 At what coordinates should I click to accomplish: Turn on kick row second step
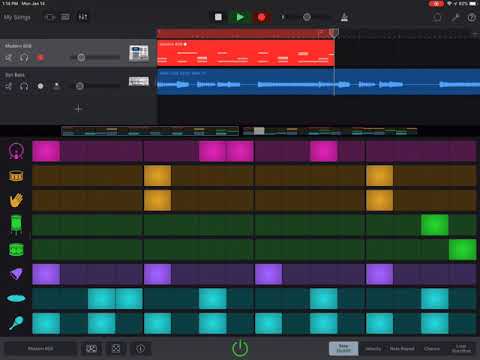pos(74,151)
